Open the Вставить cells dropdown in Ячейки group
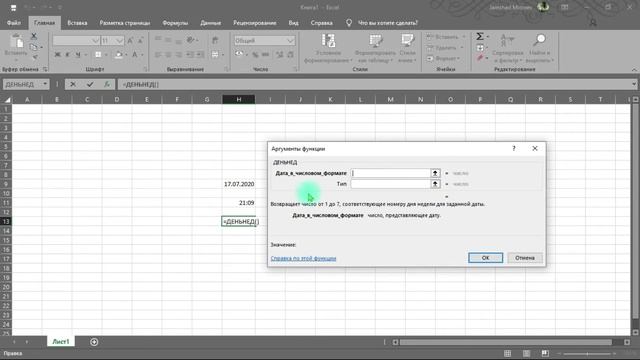This screenshot has height=360, width=640. click(x=446, y=37)
